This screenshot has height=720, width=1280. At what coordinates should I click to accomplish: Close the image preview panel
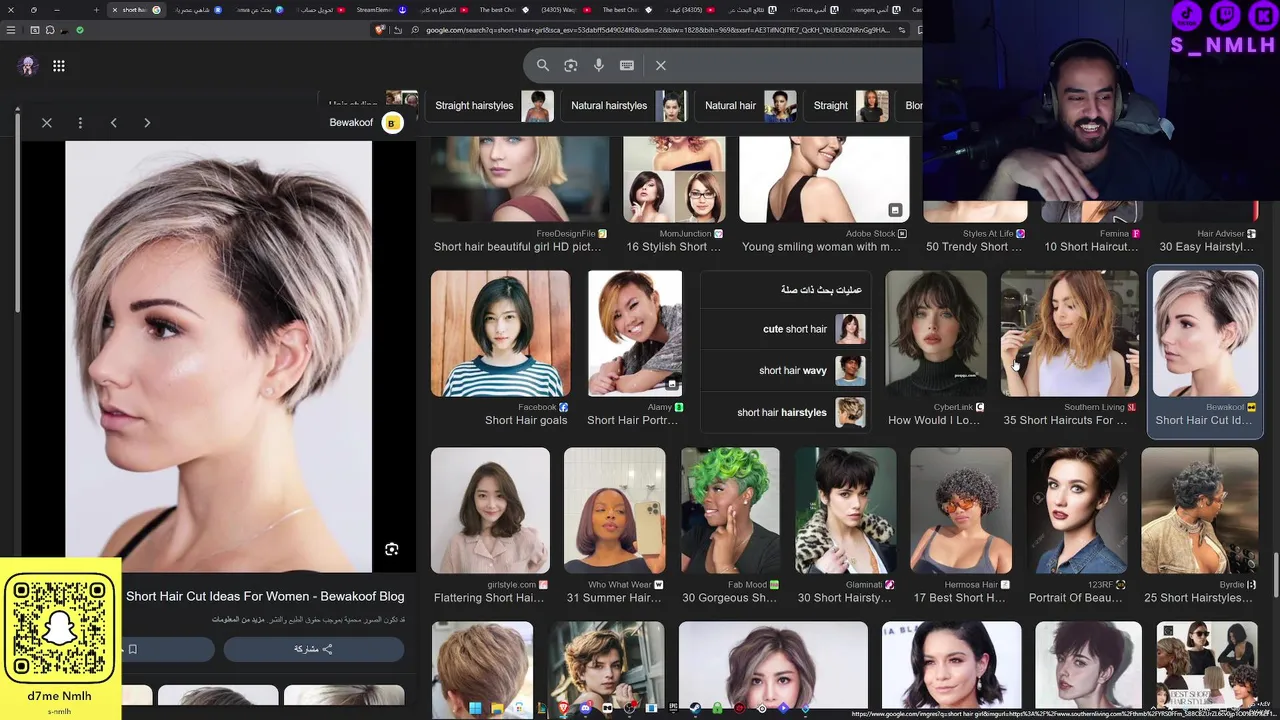[x=47, y=122]
